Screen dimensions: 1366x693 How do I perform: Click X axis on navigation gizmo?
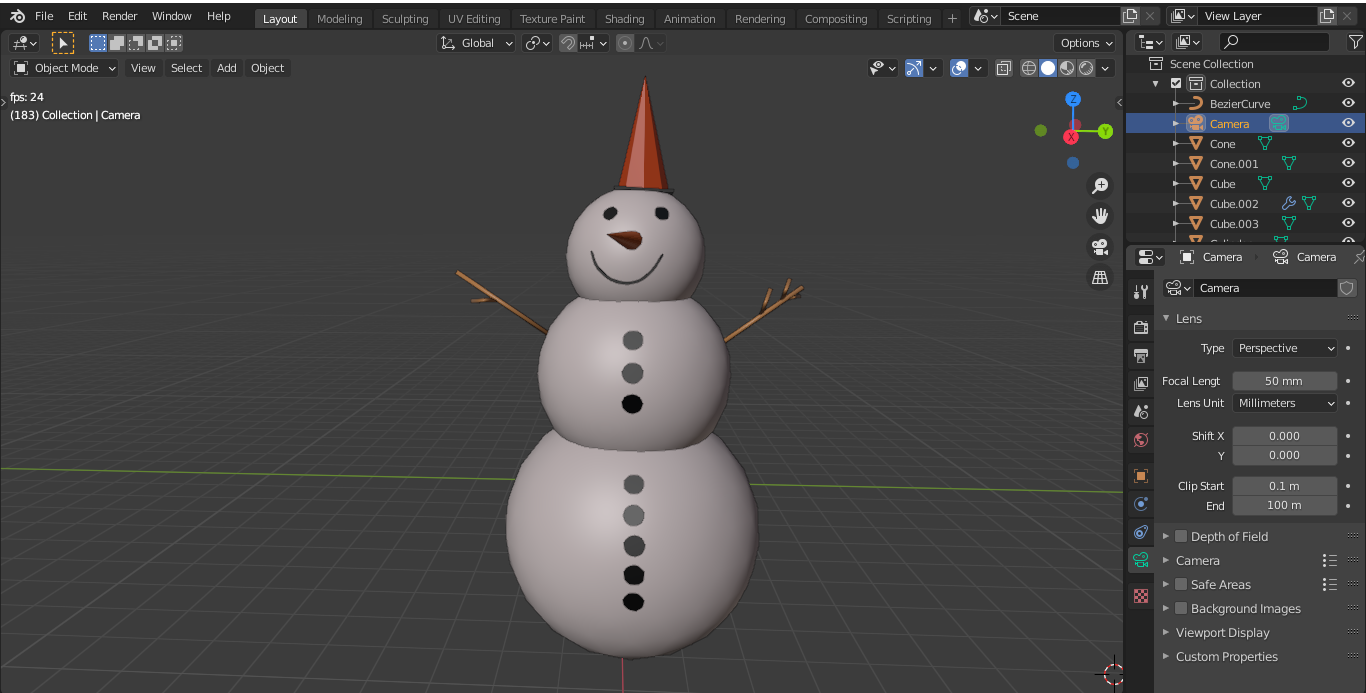coord(1071,136)
